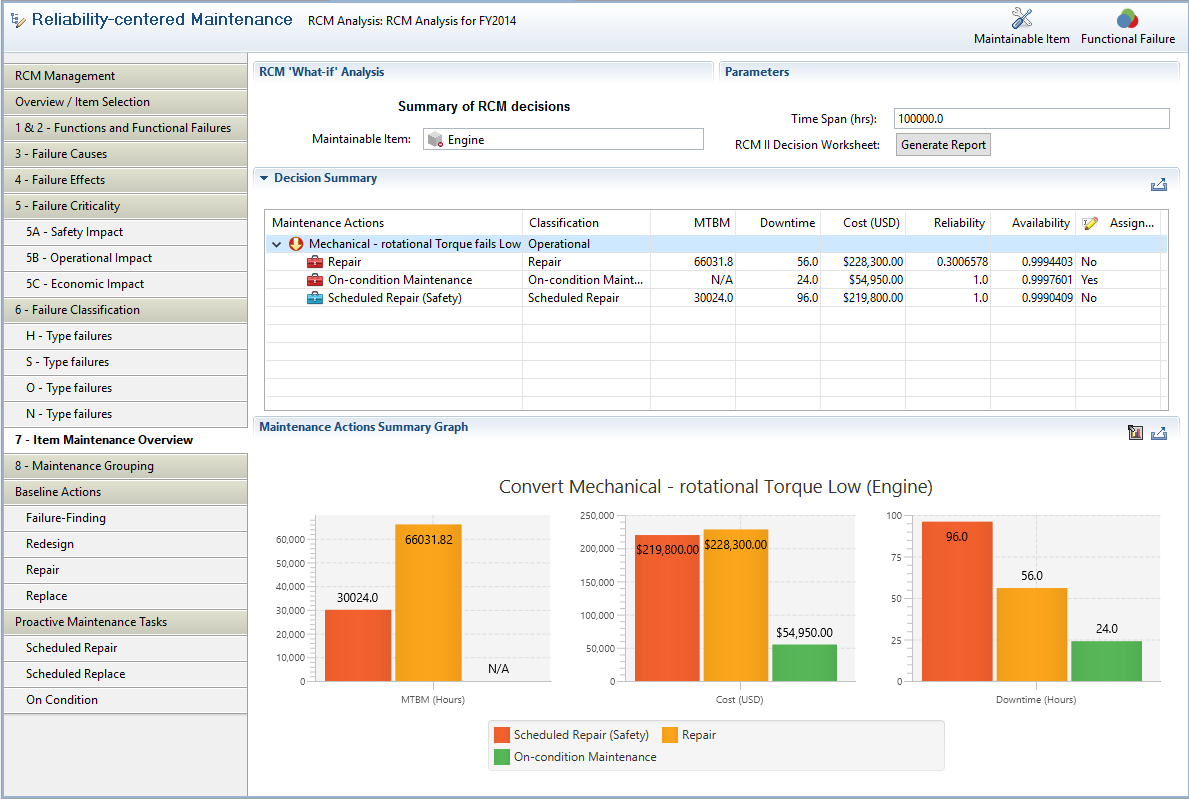Click On-condition Maintenance row toolbox icon

click(315, 280)
